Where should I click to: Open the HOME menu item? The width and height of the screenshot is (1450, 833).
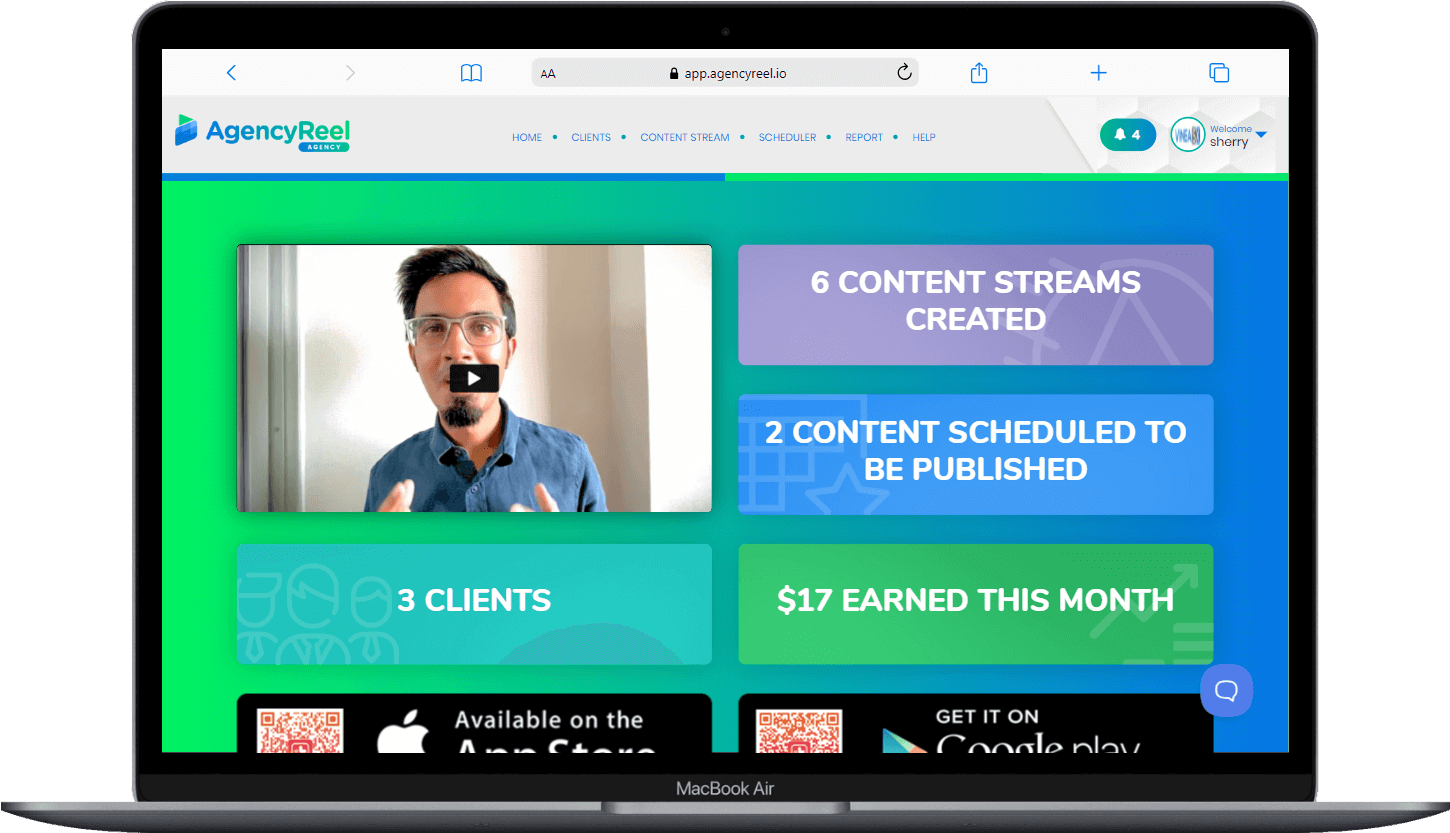527,137
